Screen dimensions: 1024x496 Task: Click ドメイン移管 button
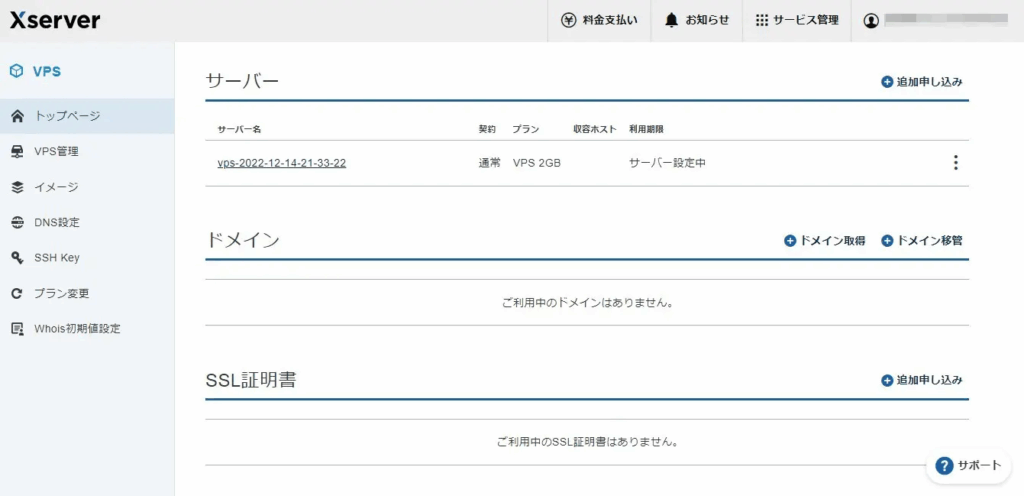(x=922, y=241)
